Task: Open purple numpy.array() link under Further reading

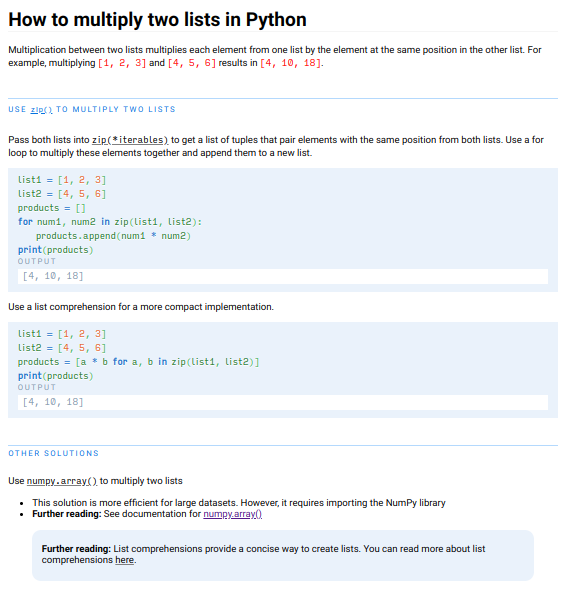Action: point(233,514)
